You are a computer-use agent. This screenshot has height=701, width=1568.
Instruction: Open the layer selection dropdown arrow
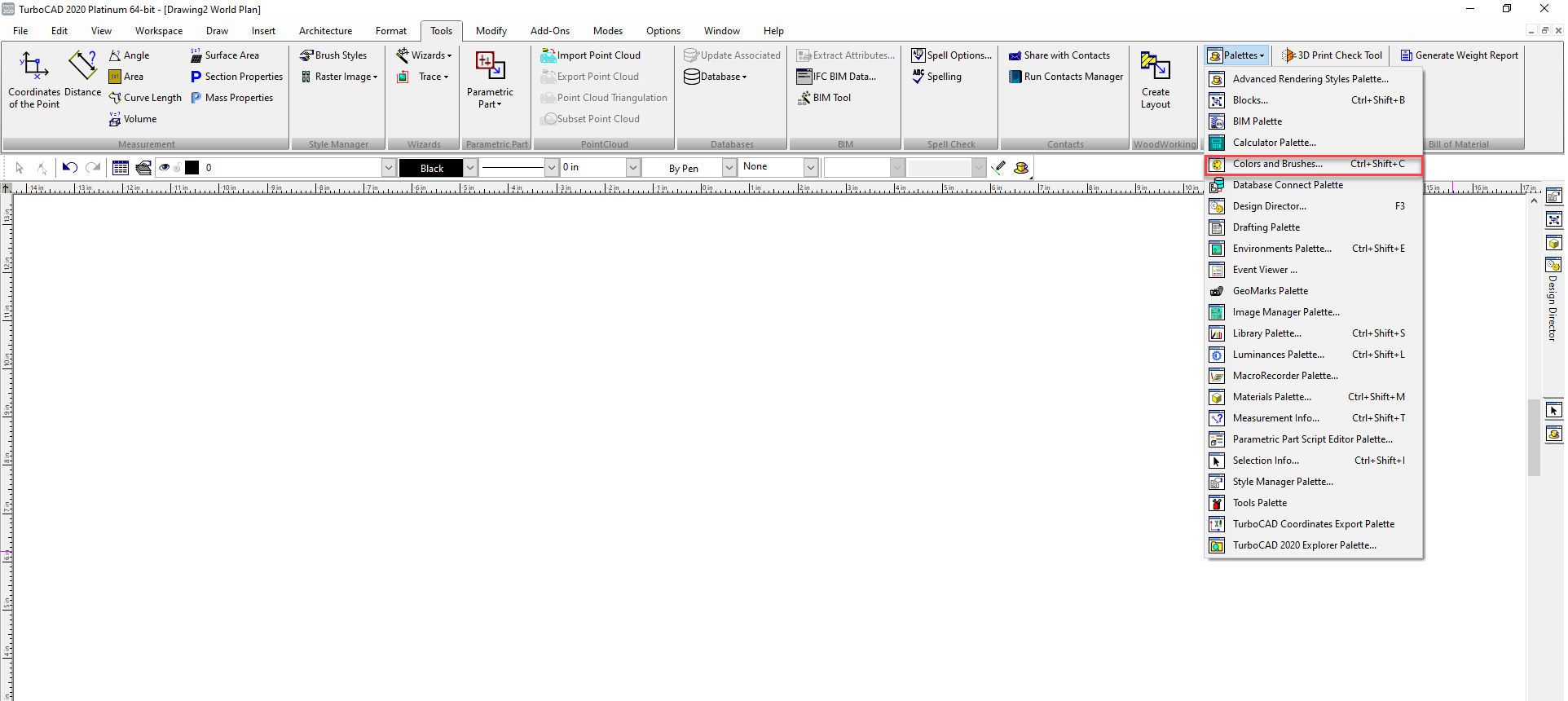coord(388,168)
